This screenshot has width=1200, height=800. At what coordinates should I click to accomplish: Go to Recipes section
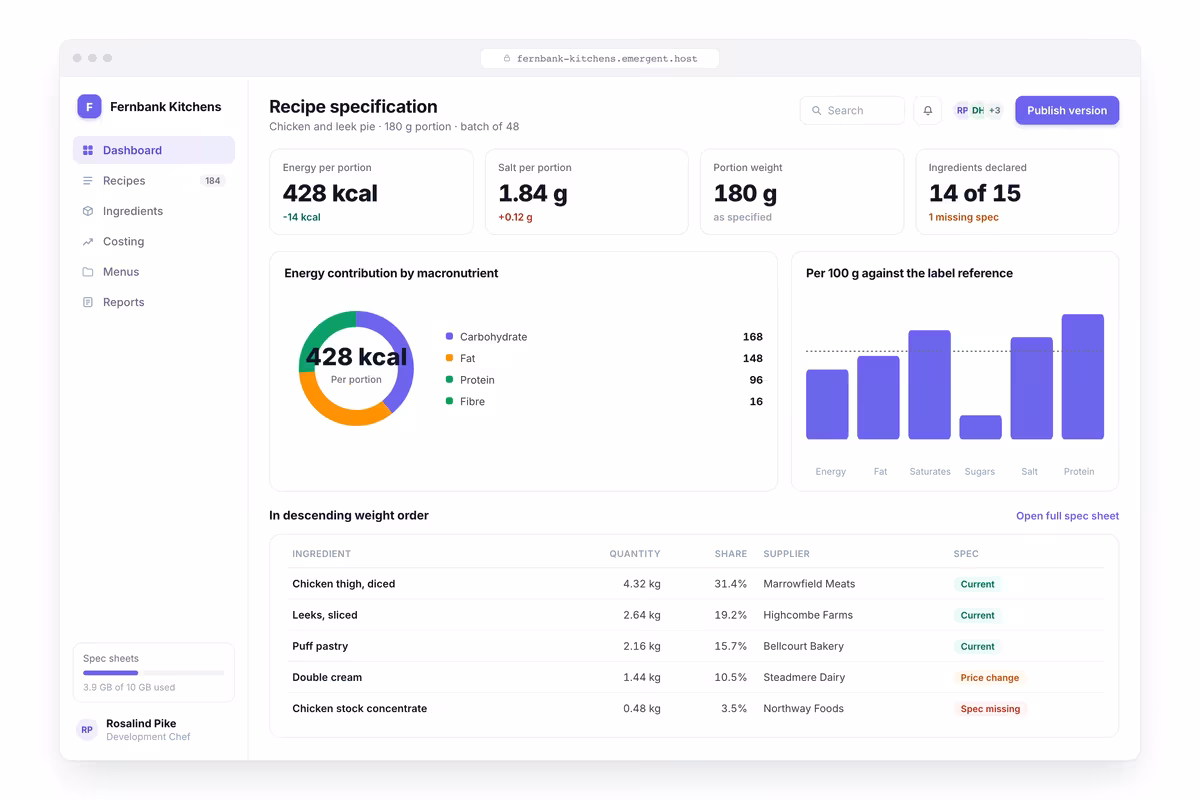click(x=154, y=181)
